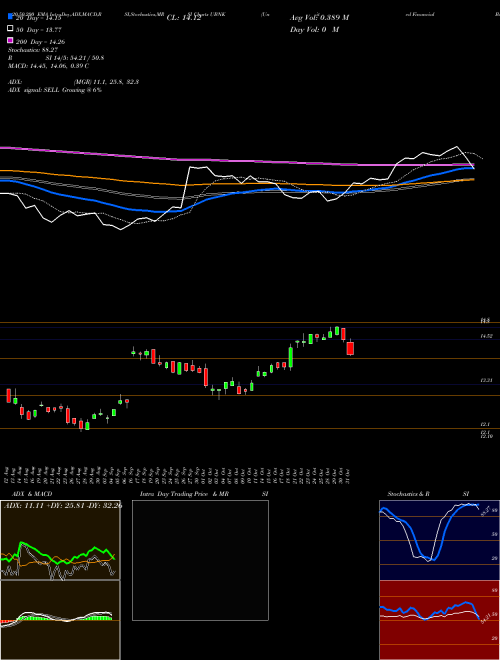Image resolution: width=500 pixels, height=660 pixels.
Task: Open the MACD histogram chart panel
Action: pos(60,620)
